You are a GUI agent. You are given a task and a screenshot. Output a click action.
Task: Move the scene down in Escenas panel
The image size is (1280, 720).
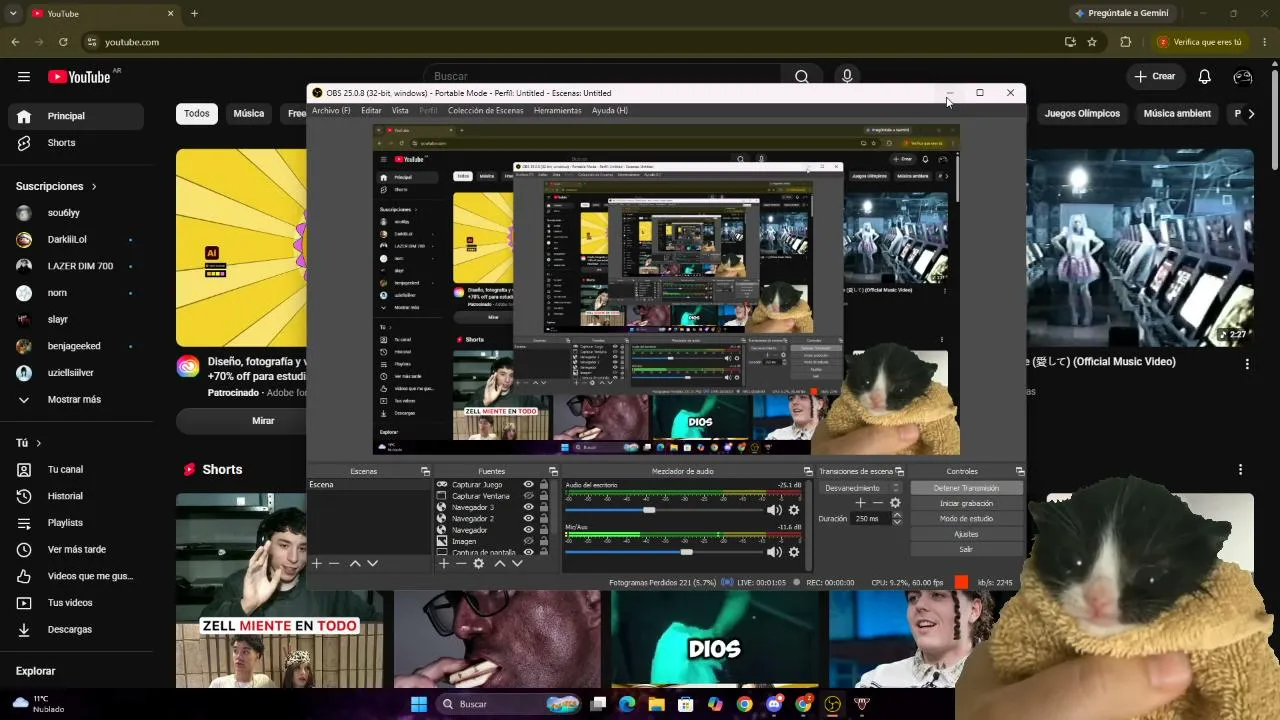tap(372, 564)
